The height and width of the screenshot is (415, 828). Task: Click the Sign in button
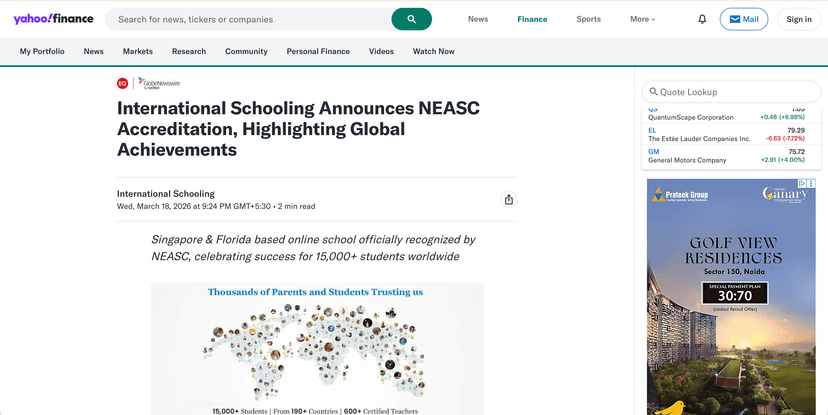[x=798, y=19]
